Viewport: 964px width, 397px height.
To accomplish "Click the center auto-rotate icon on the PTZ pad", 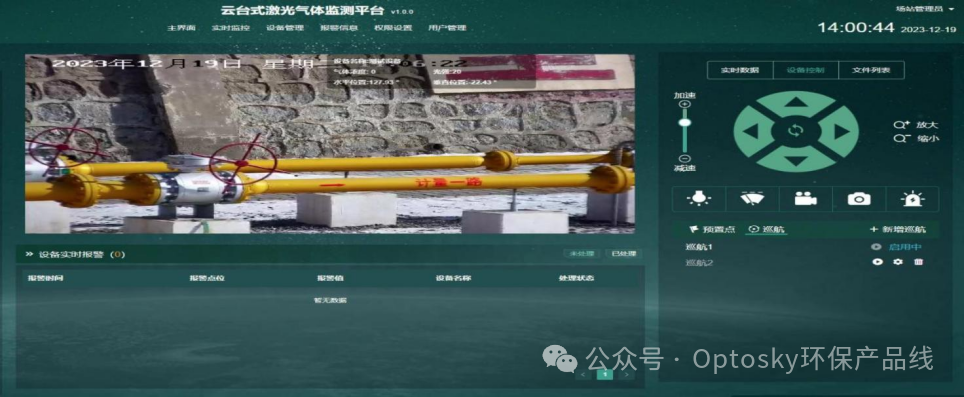I will (x=796, y=131).
